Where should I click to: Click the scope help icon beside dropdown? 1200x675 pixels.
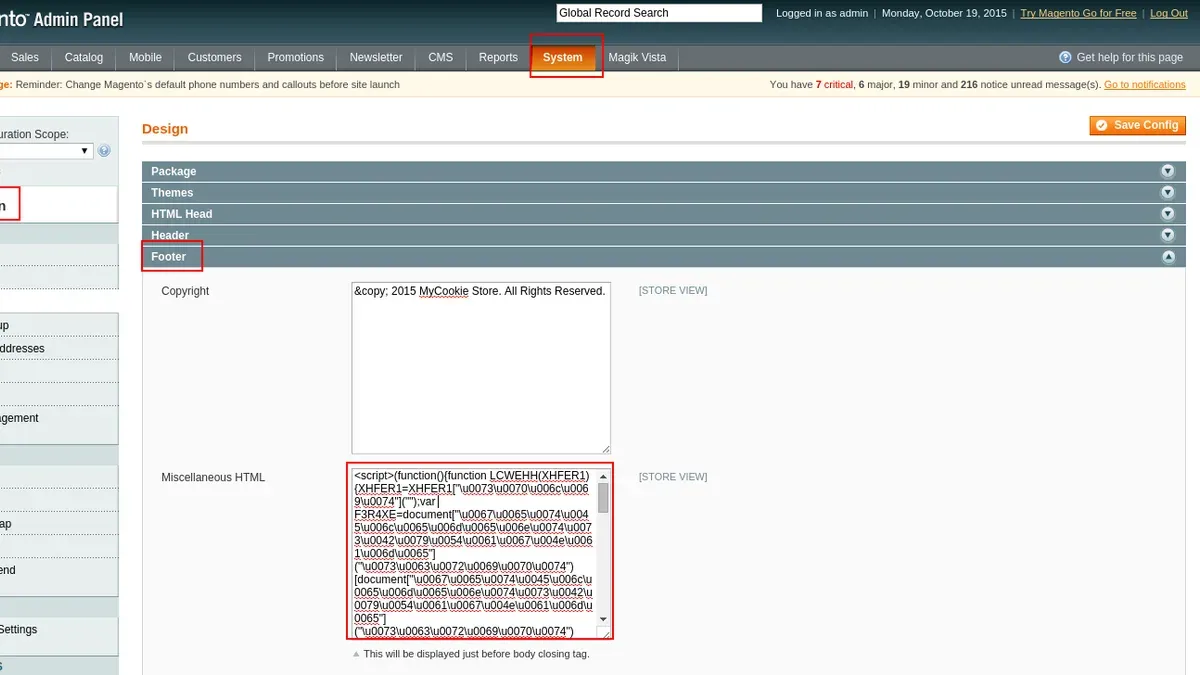point(104,151)
